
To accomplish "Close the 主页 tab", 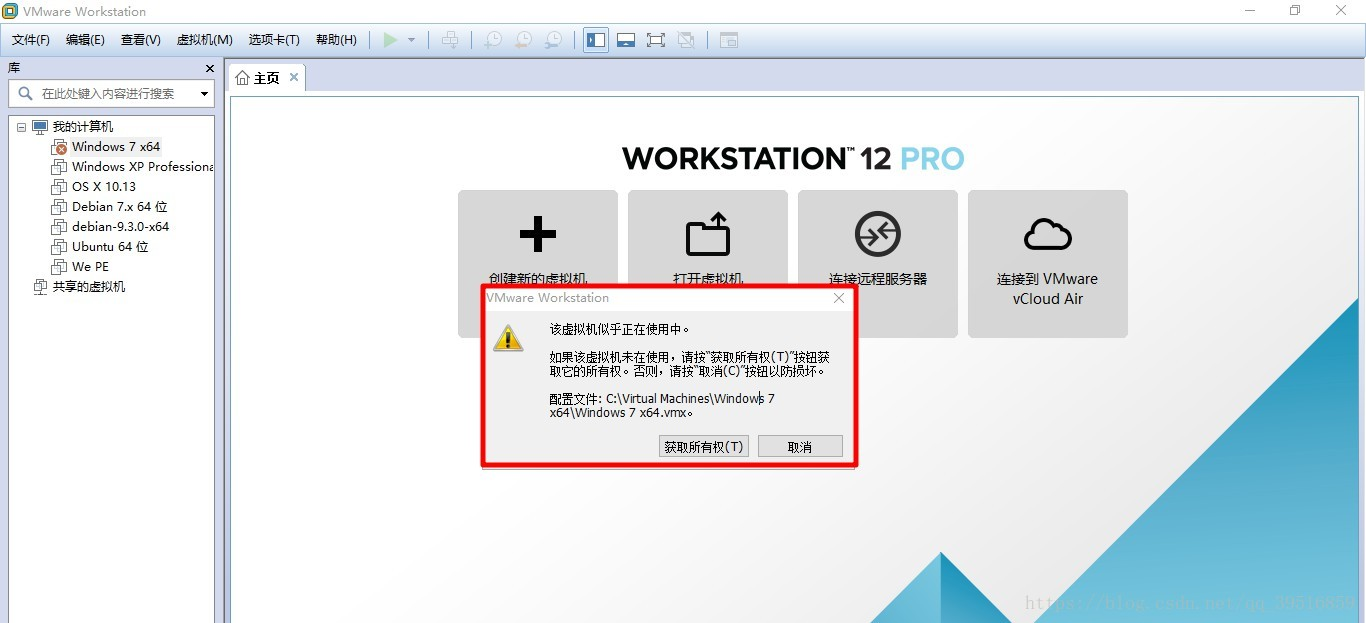I will (x=294, y=77).
